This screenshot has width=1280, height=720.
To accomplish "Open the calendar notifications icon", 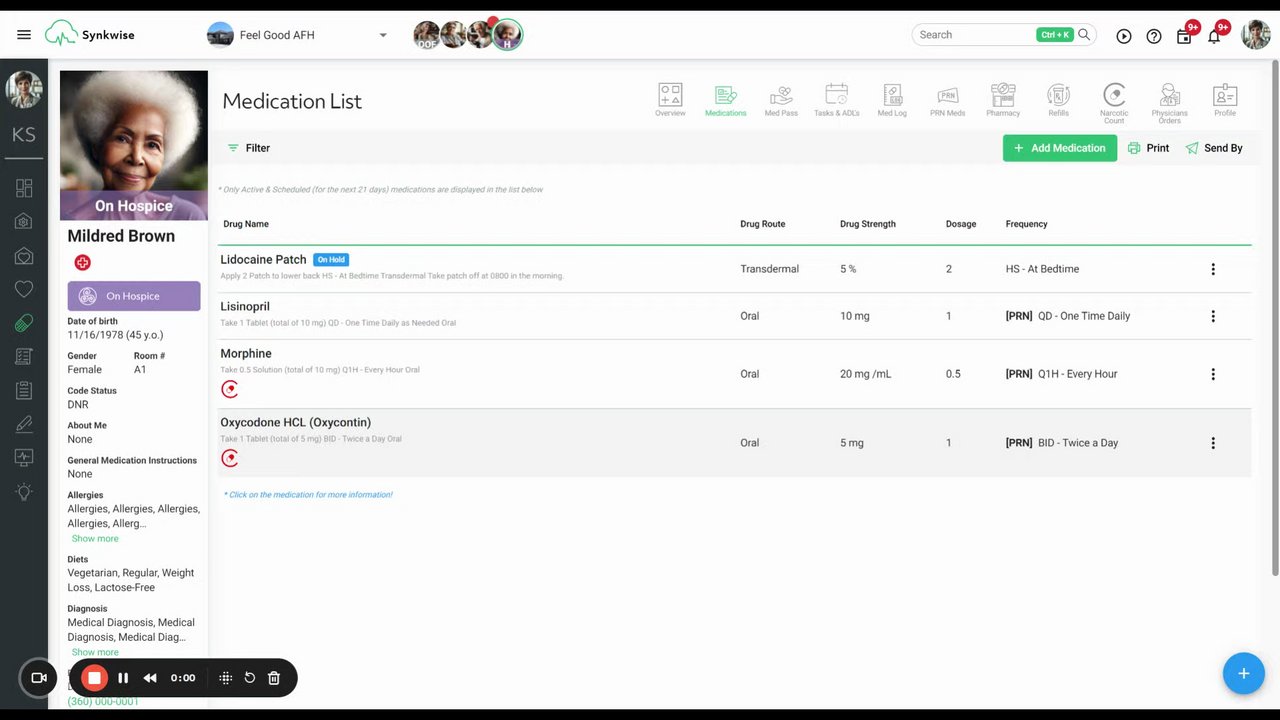I will point(1184,36).
